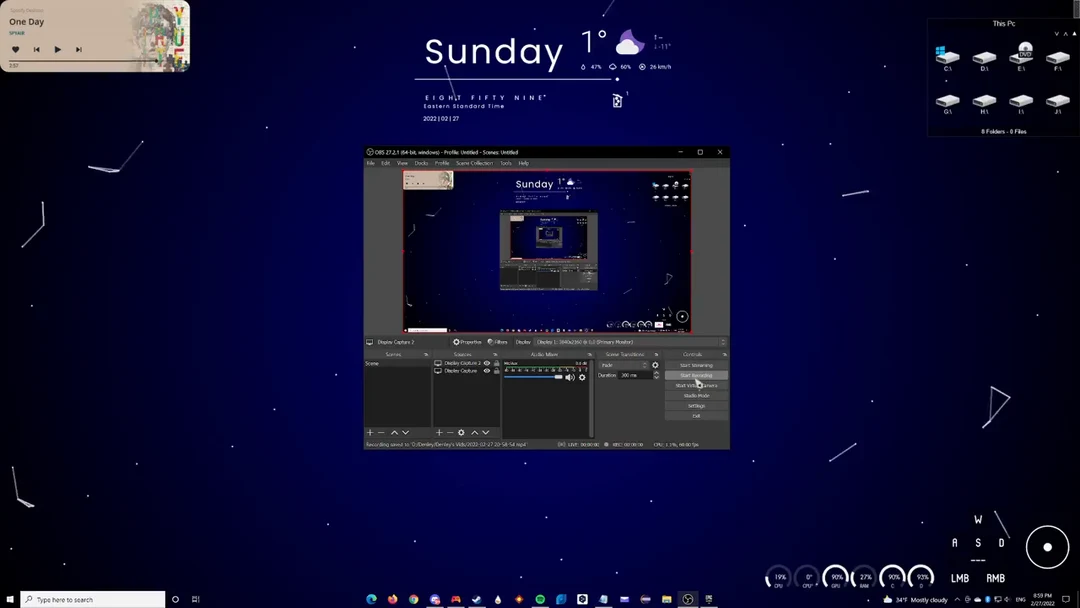The width and height of the screenshot is (1080, 608).
Task: Open the scene transition properties gear
Action: tap(655, 365)
